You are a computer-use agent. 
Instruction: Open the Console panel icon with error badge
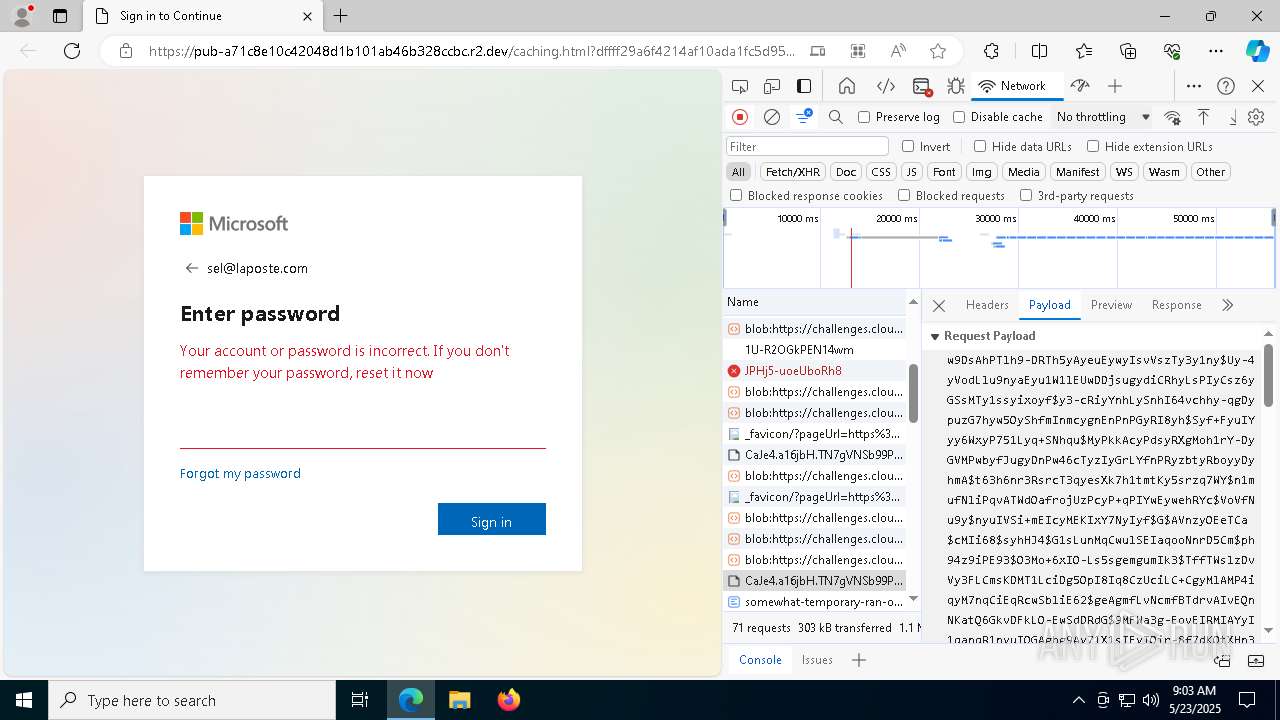pos(923,87)
